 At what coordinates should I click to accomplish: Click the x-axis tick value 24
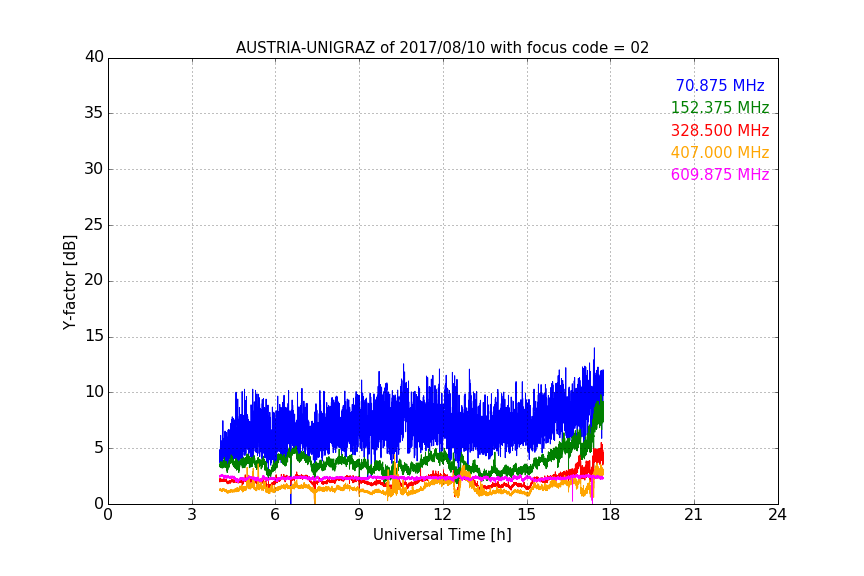777,515
